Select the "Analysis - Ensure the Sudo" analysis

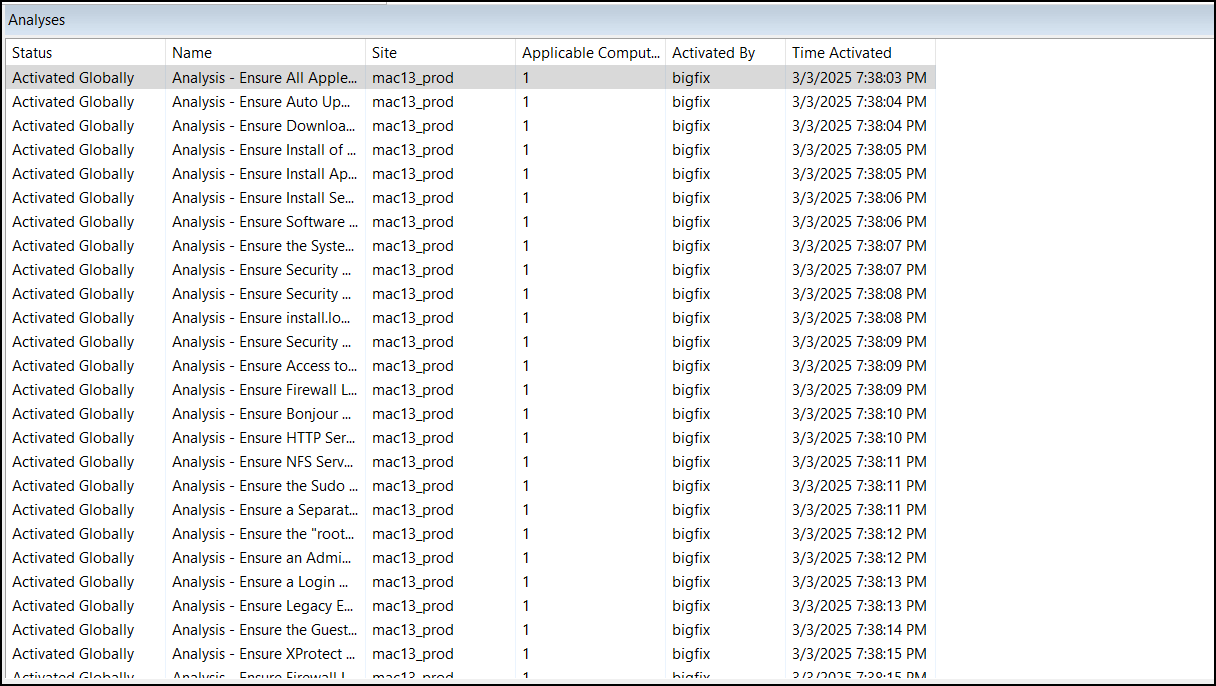coord(265,485)
